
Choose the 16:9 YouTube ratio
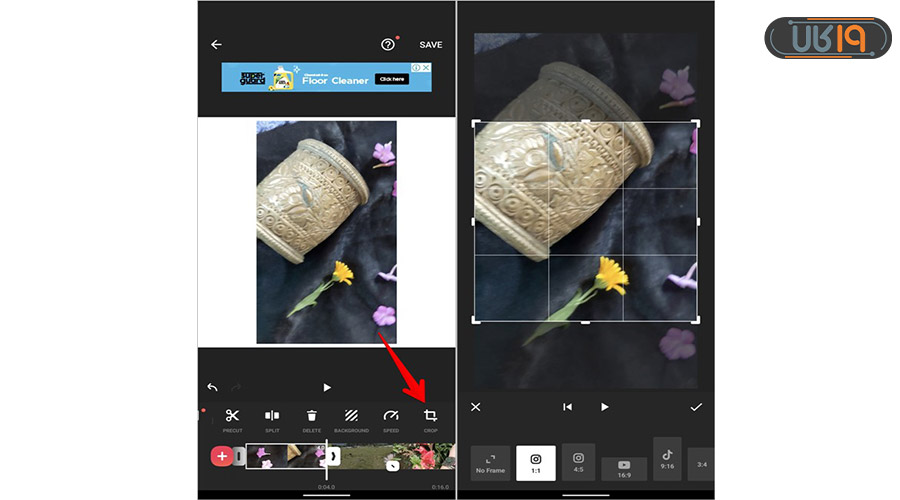click(624, 468)
